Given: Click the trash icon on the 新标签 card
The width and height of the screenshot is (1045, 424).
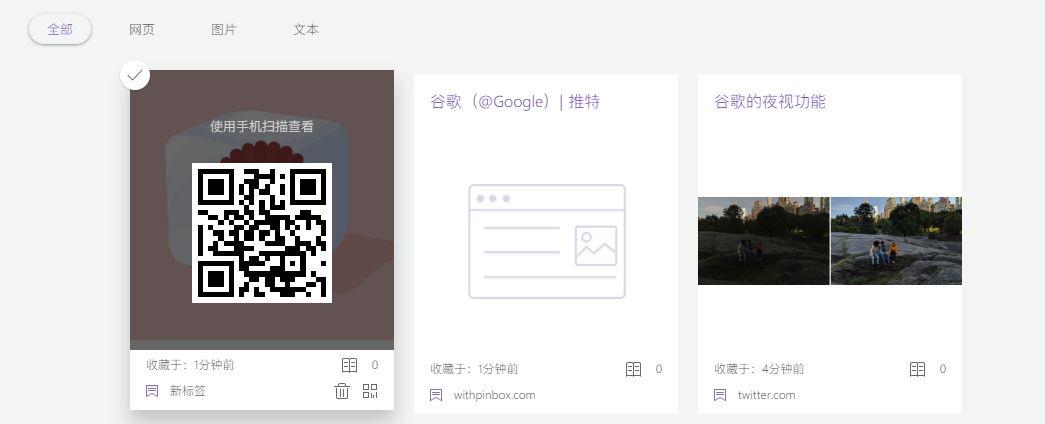Looking at the screenshot, I should 342,391.
